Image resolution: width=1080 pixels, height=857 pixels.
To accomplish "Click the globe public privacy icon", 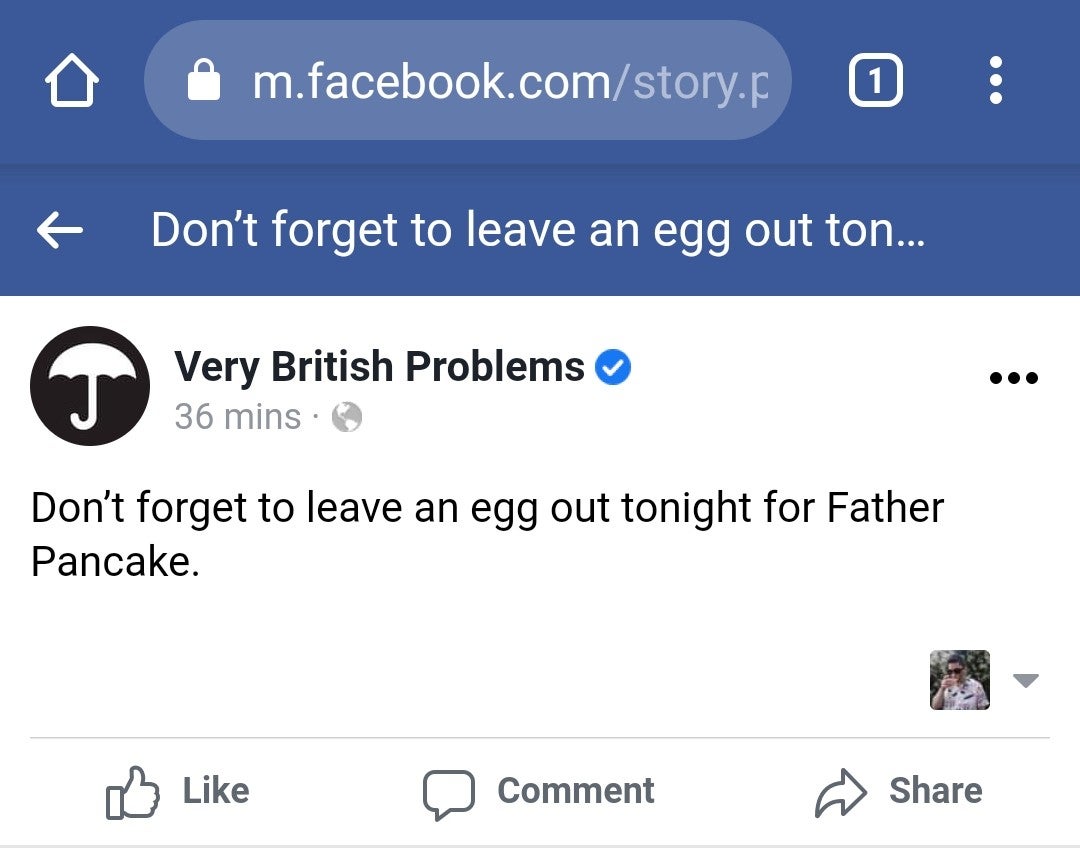I will coord(346,416).
